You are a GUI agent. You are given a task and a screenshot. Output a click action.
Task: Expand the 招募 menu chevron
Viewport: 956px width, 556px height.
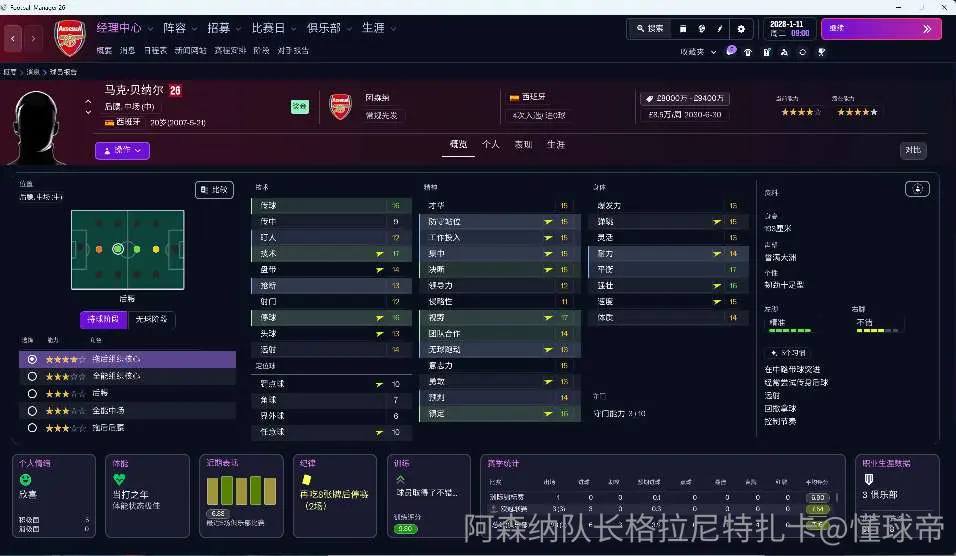pyautogui.click(x=238, y=29)
